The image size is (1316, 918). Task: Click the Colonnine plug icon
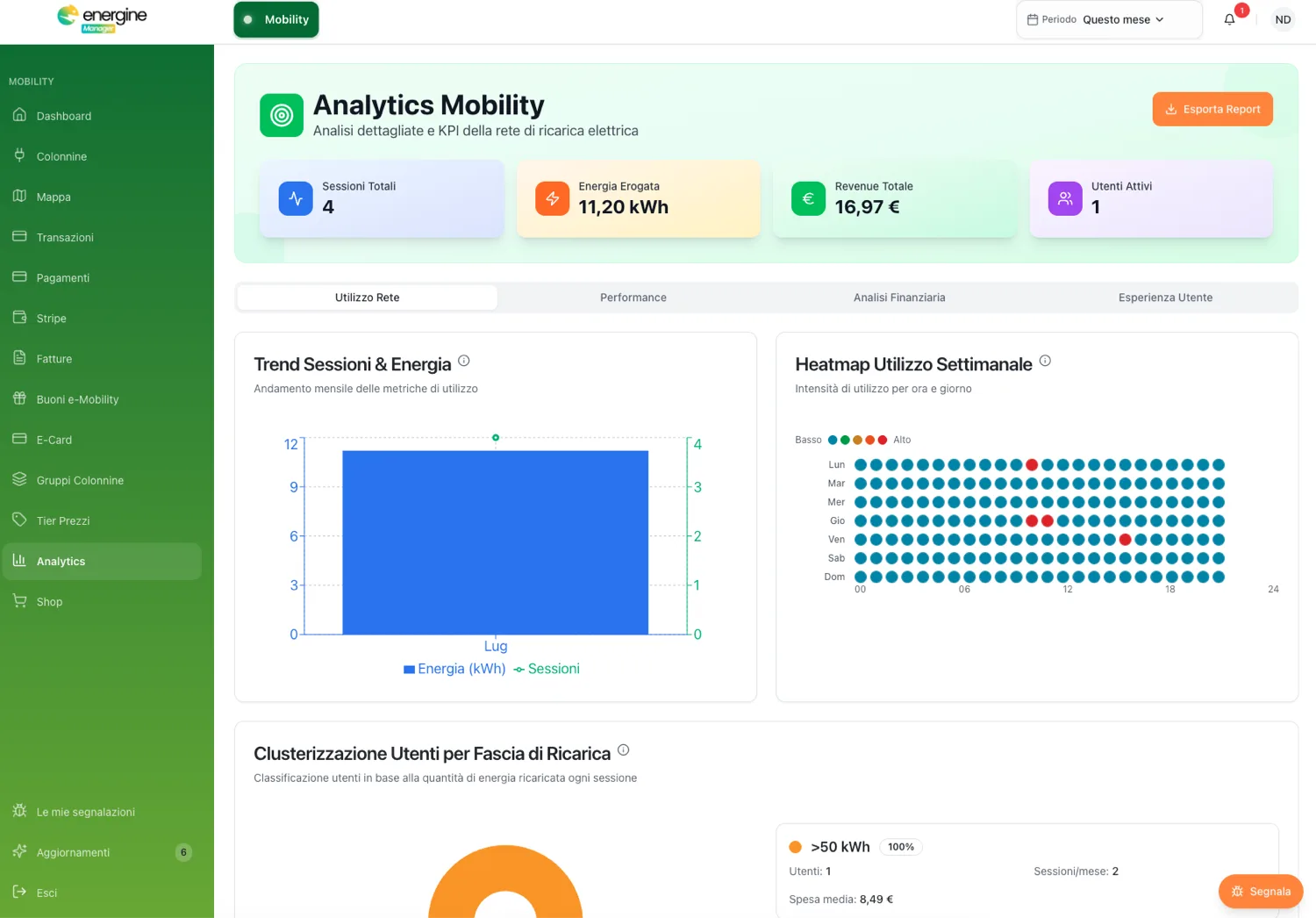(x=19, y=155)
